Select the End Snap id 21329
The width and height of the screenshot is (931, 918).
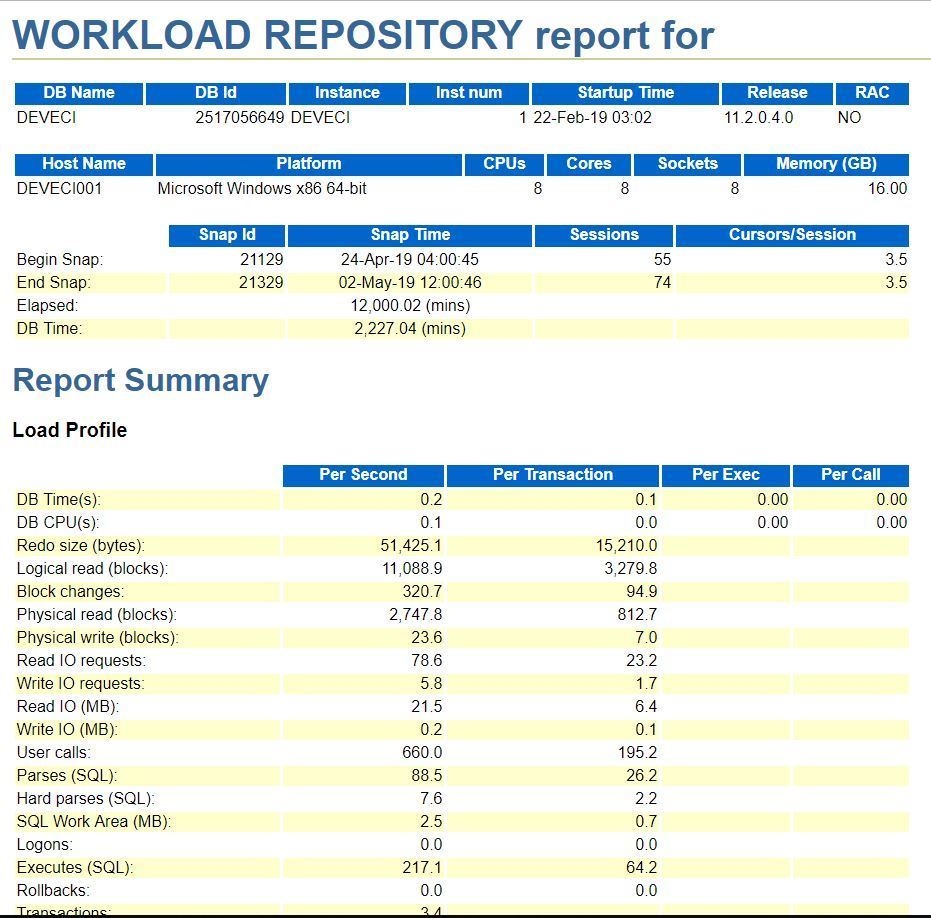261,283
